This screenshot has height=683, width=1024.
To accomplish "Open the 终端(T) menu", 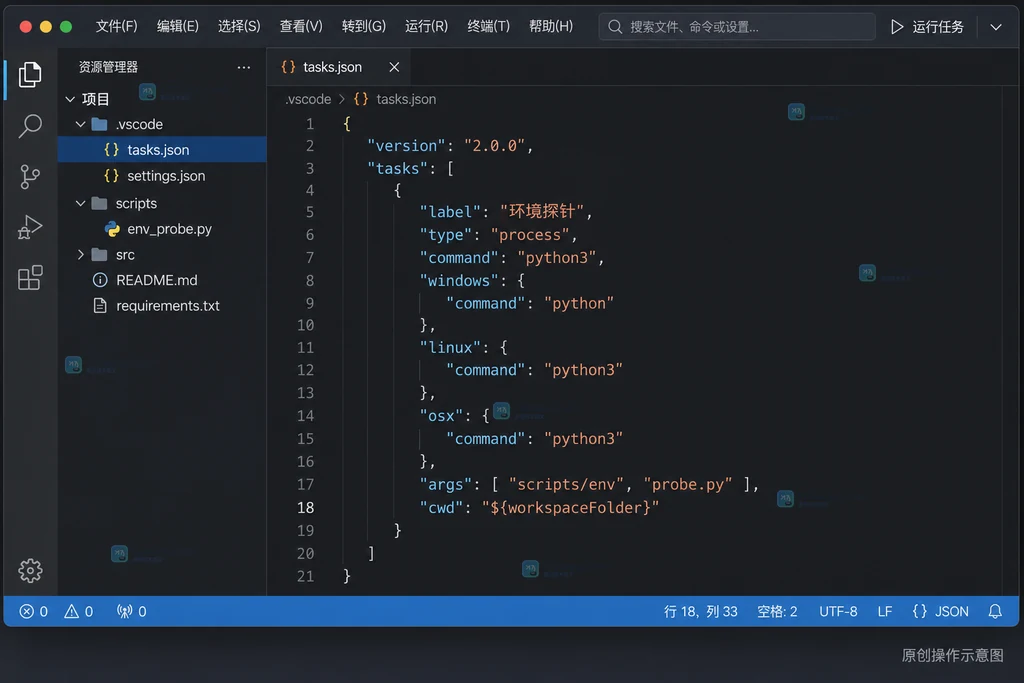I will click(x=488, y=26).
